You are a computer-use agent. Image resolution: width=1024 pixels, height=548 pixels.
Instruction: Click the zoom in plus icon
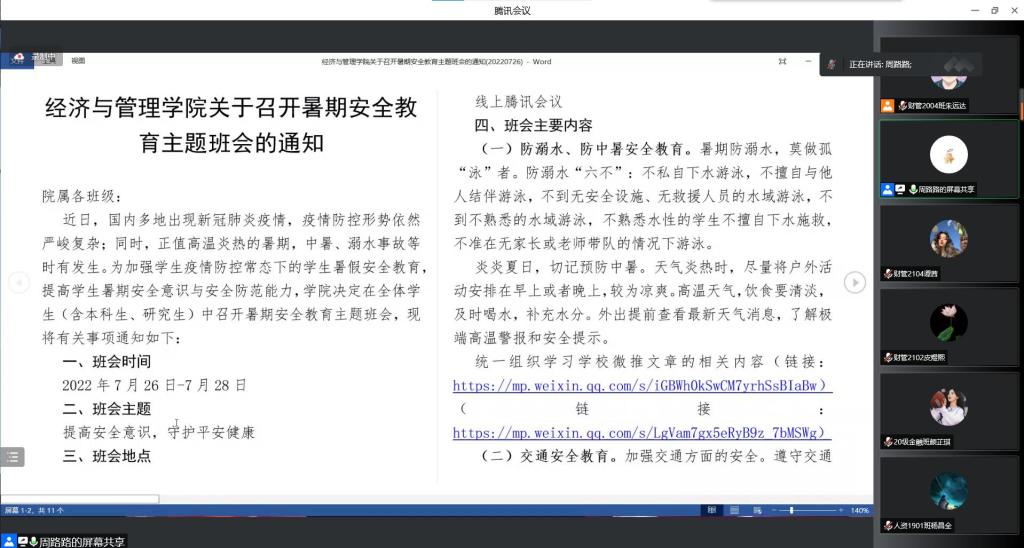(841, 510)
